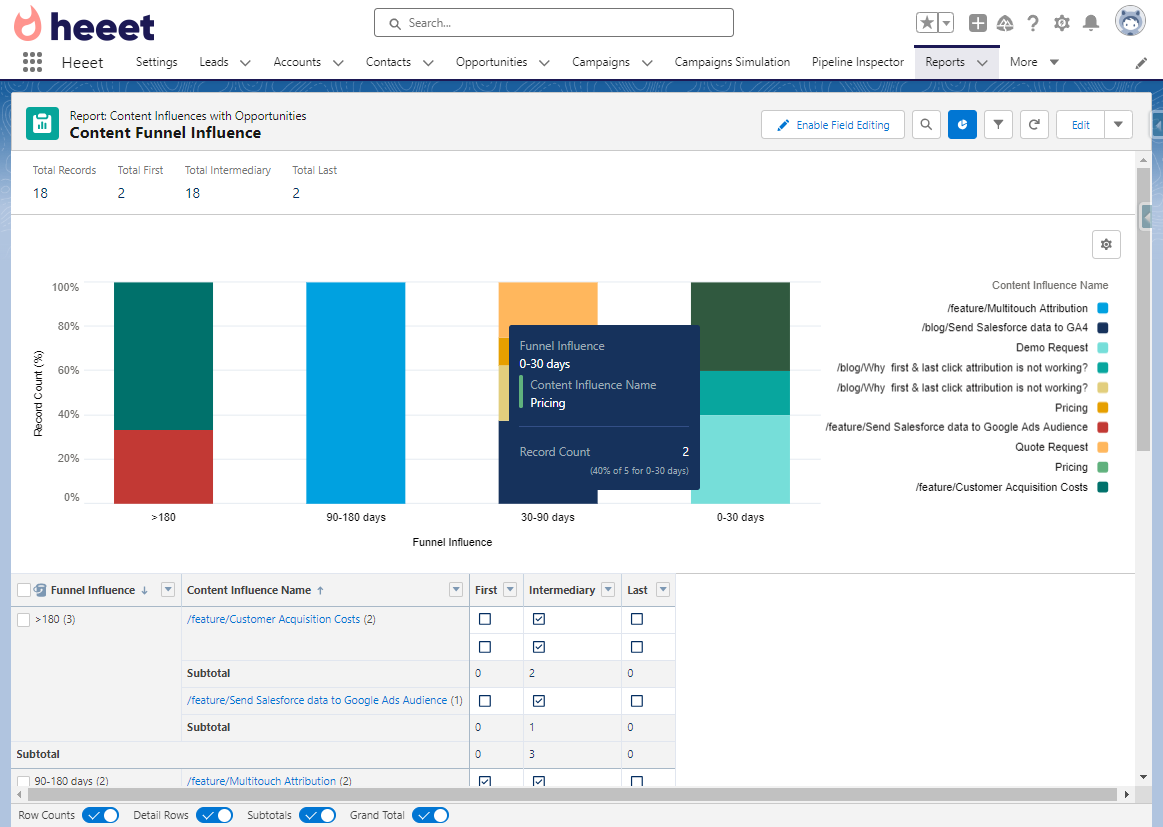Click the Edit report button
Image resolution: width=1163 pixels, height=827 pixels.
tap(1080, 125)
